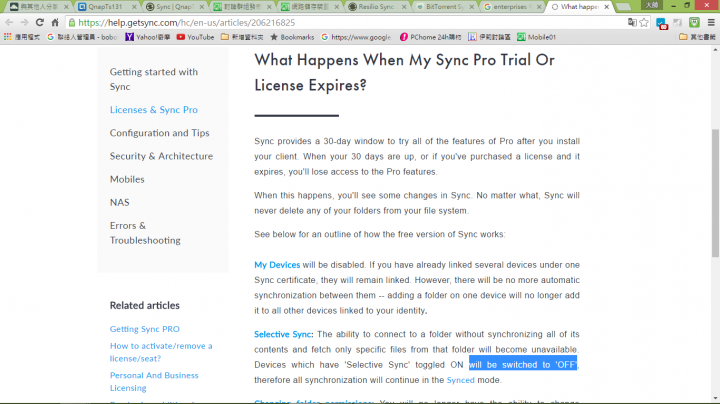Viewport: 720px width, 404px height.
Task: Open the NAS category
Action: tap(119, 202)
